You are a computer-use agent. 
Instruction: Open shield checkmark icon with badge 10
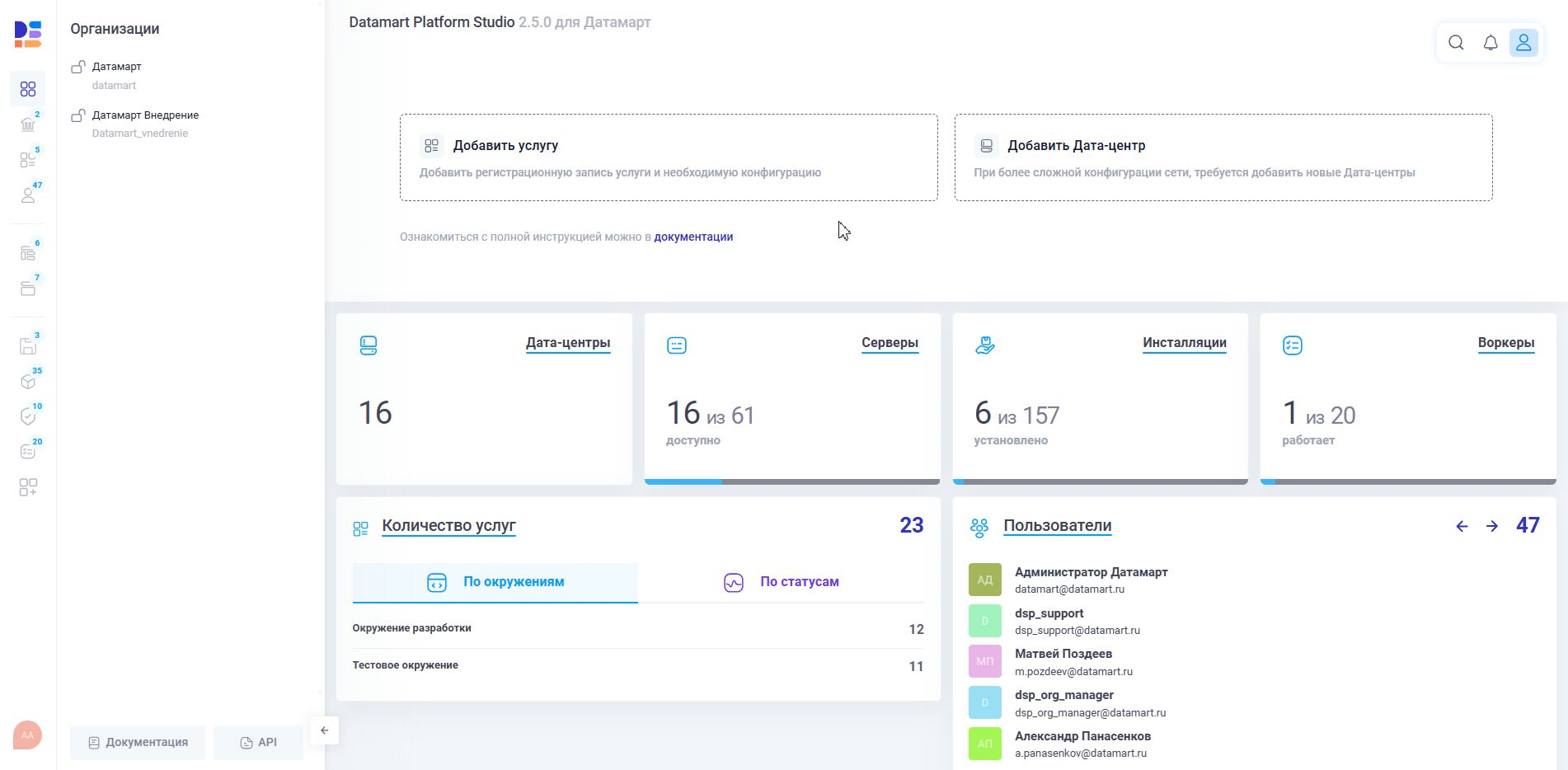pos(28,416)
